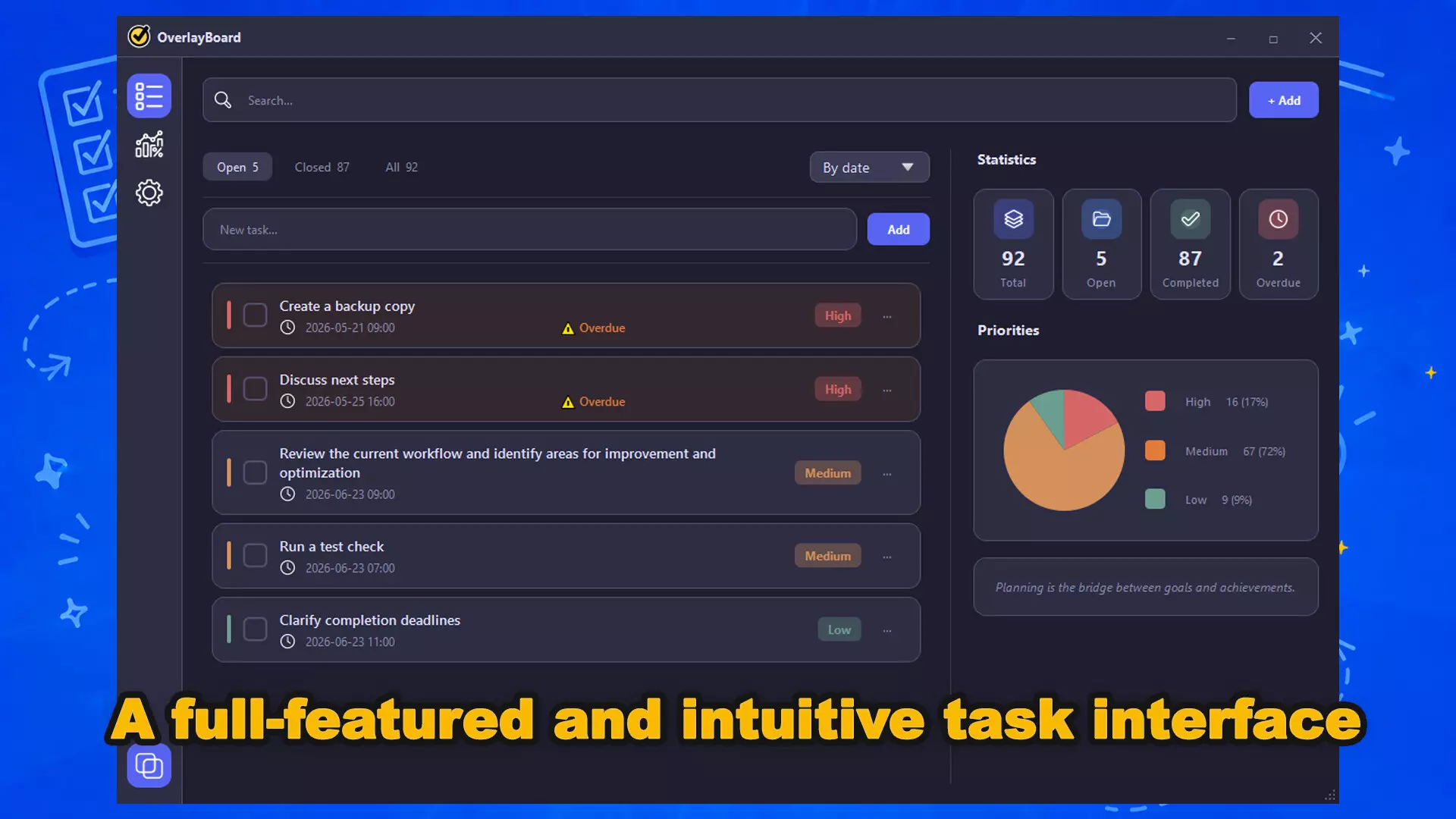Click the Completed checkmark statistics icon
Viewport: 1456px width, 819px height.
coord(1190,219)
